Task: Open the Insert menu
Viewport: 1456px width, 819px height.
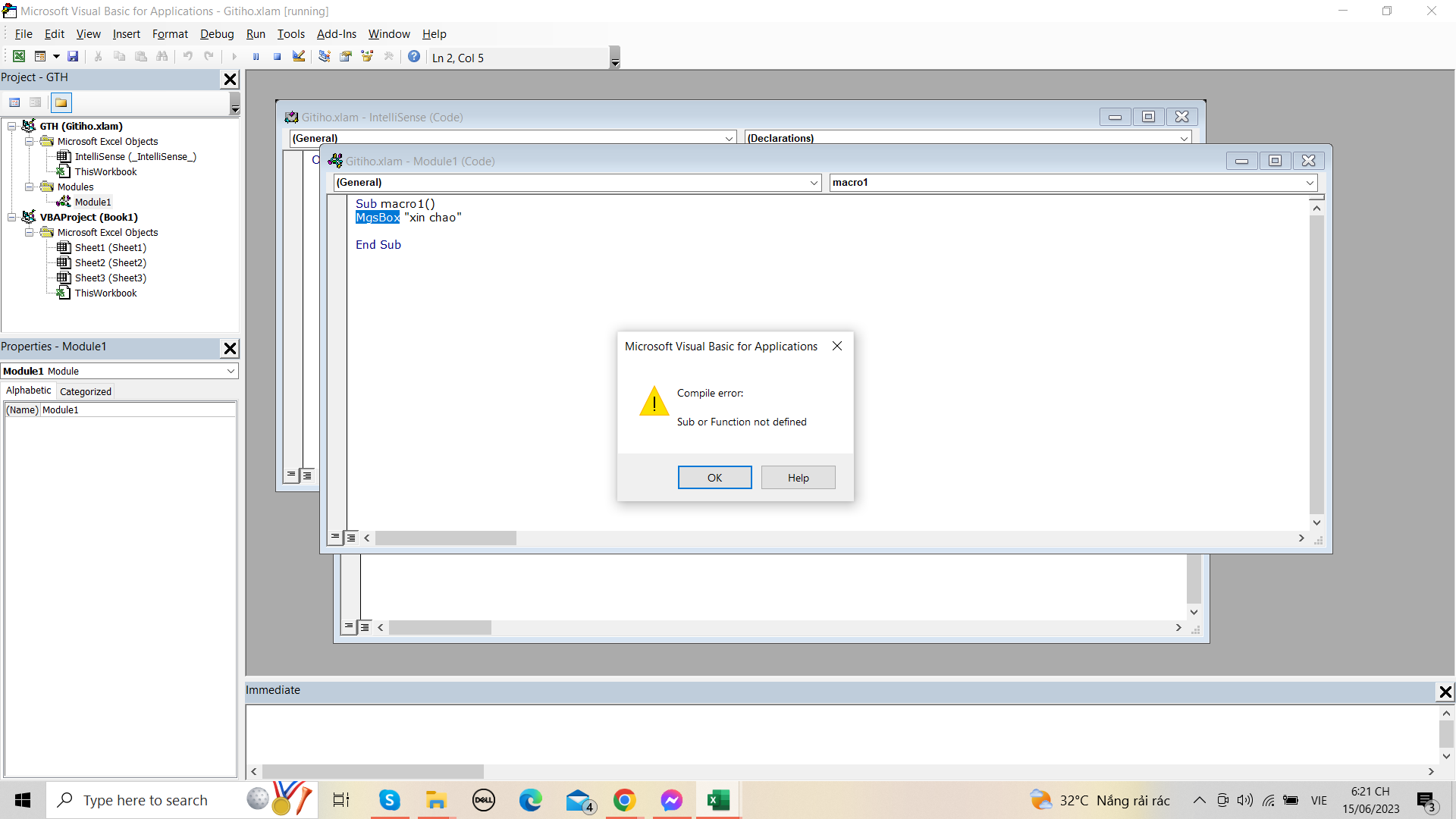Action: pyautogui.click(x=127, y=34)
